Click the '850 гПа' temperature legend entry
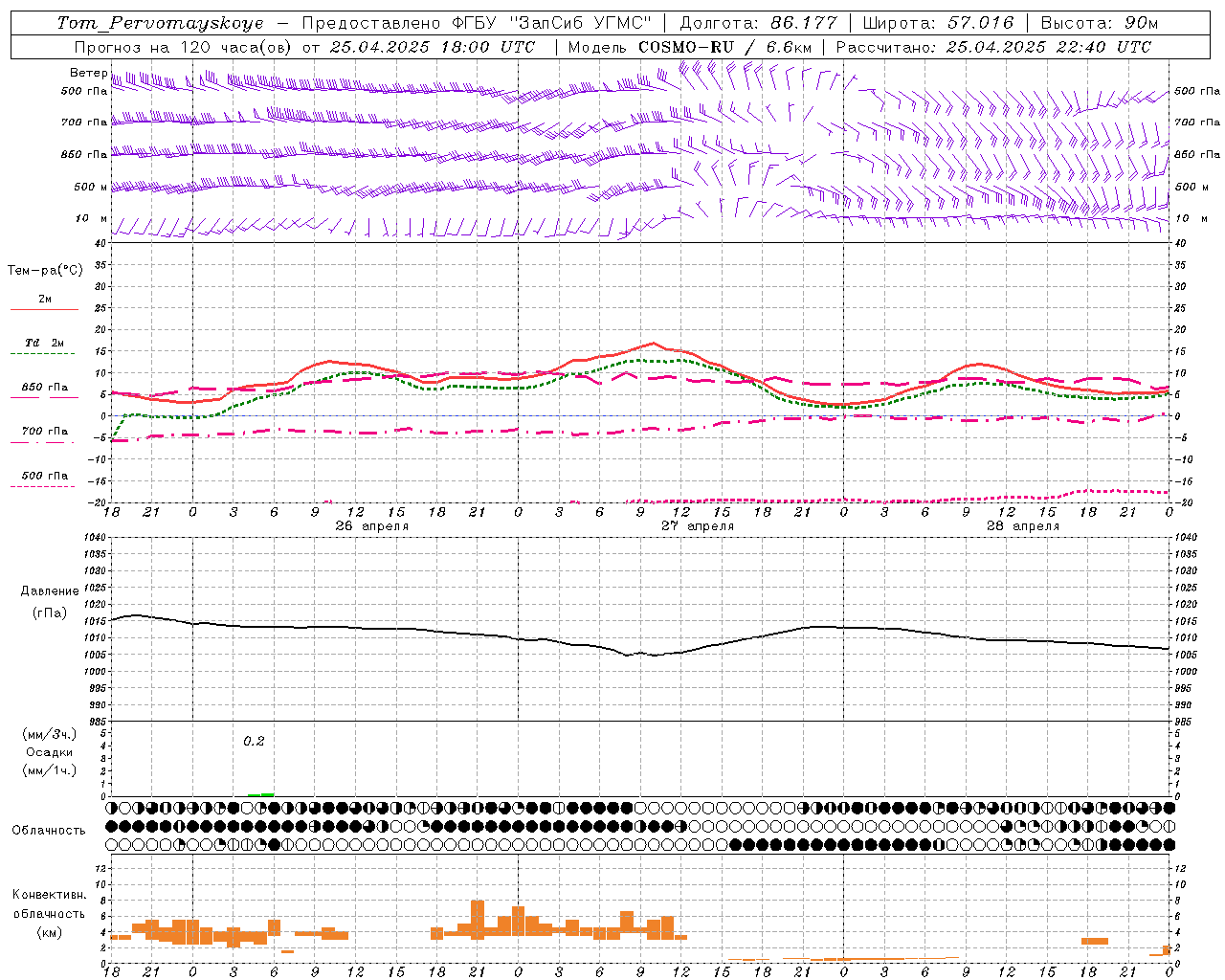The height and width of the screenshot is (980, 1225). pyautogui.click(x=45, y=388)
